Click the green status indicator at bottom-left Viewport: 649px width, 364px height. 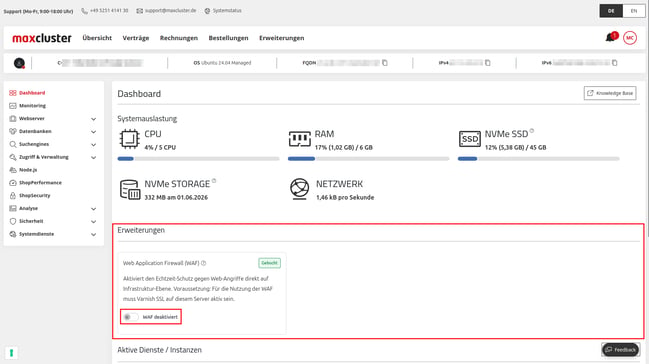click(12, 353)
